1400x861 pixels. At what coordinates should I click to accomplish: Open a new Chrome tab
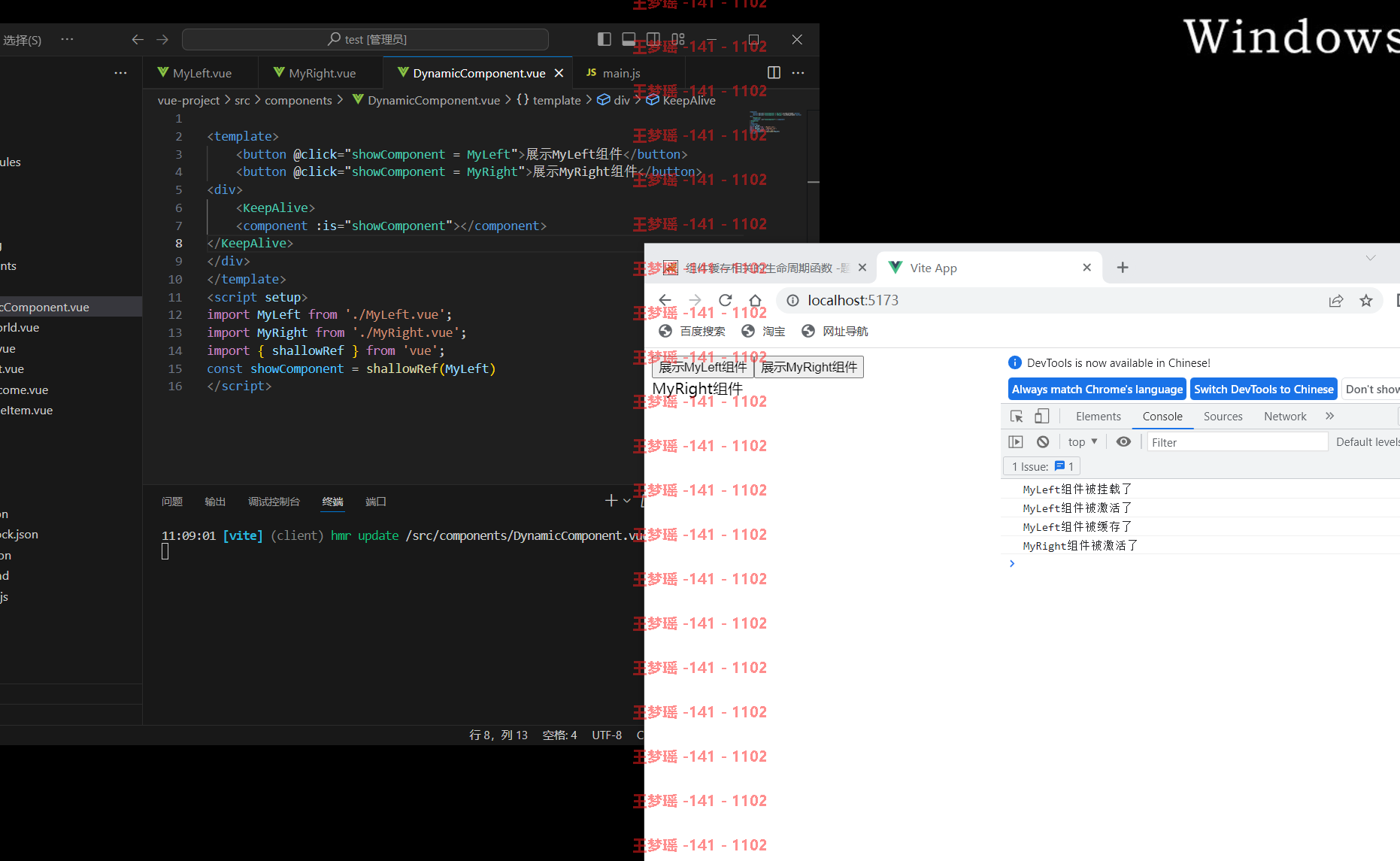pos(1123,268)
